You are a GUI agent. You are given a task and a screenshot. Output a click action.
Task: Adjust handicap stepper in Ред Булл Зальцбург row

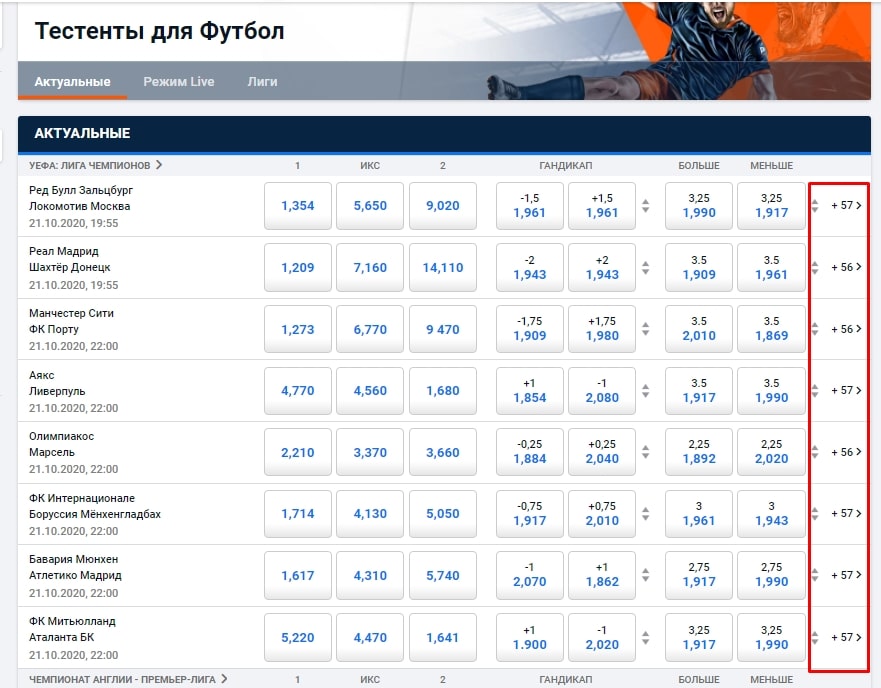click(645, 206)
